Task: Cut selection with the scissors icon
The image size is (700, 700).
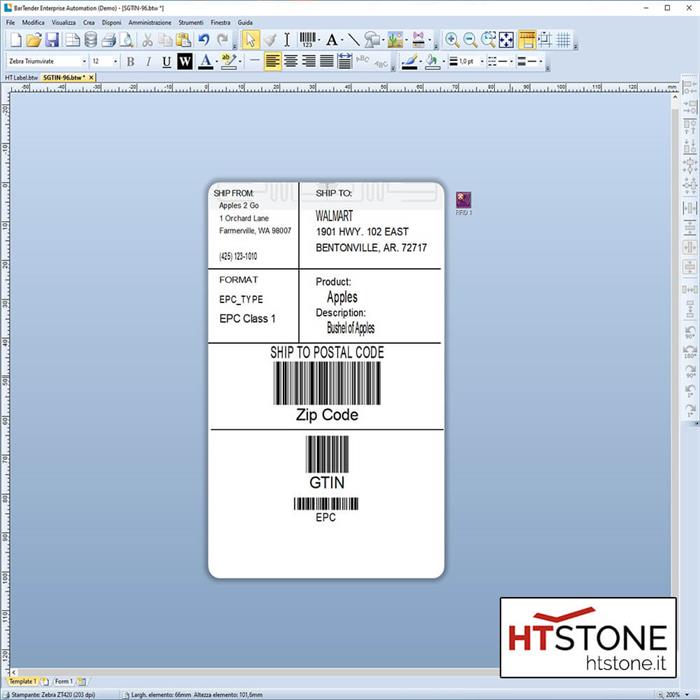Action: pyautogui.click(x=147, y=40)
